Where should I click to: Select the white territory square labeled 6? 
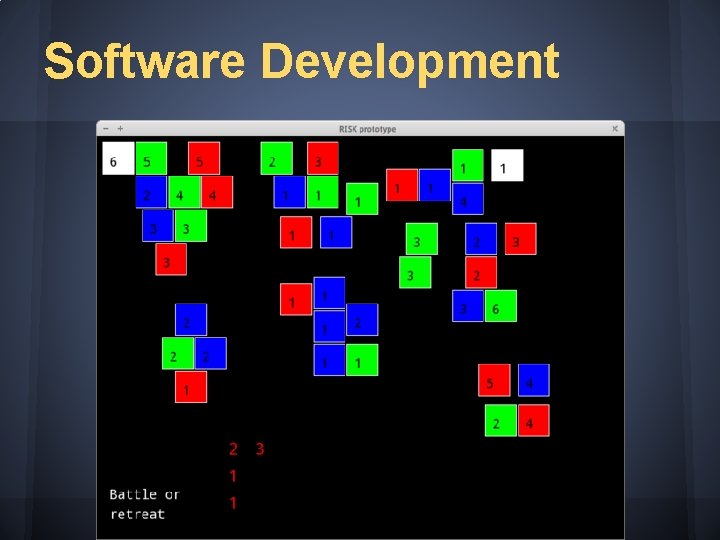[118, 158]
